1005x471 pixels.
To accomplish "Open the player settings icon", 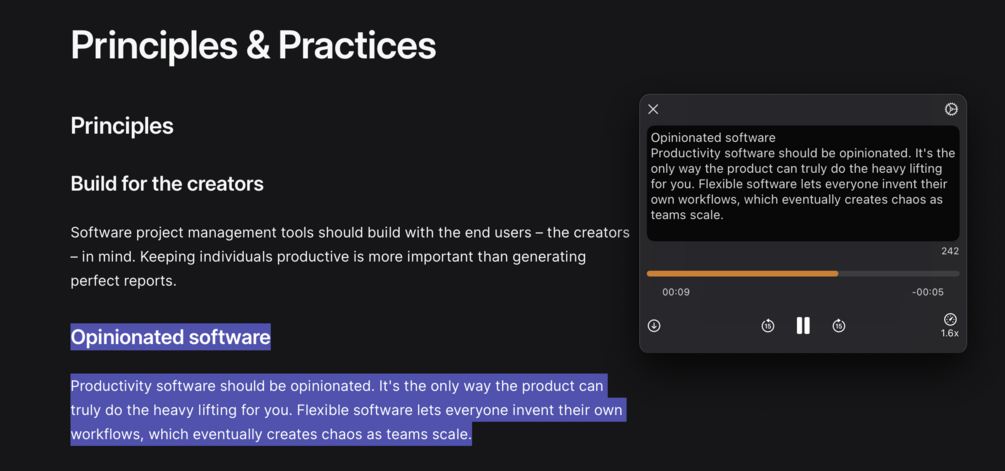I will point(951,109).
